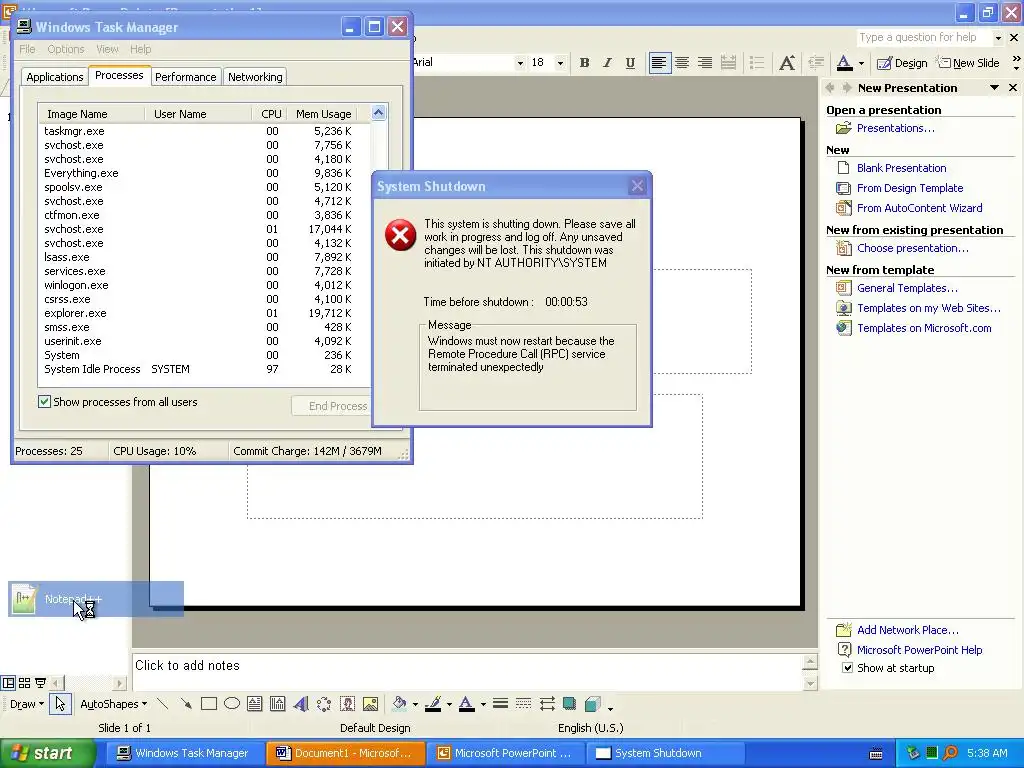Center text in PowerPoint toolbar

682,63
